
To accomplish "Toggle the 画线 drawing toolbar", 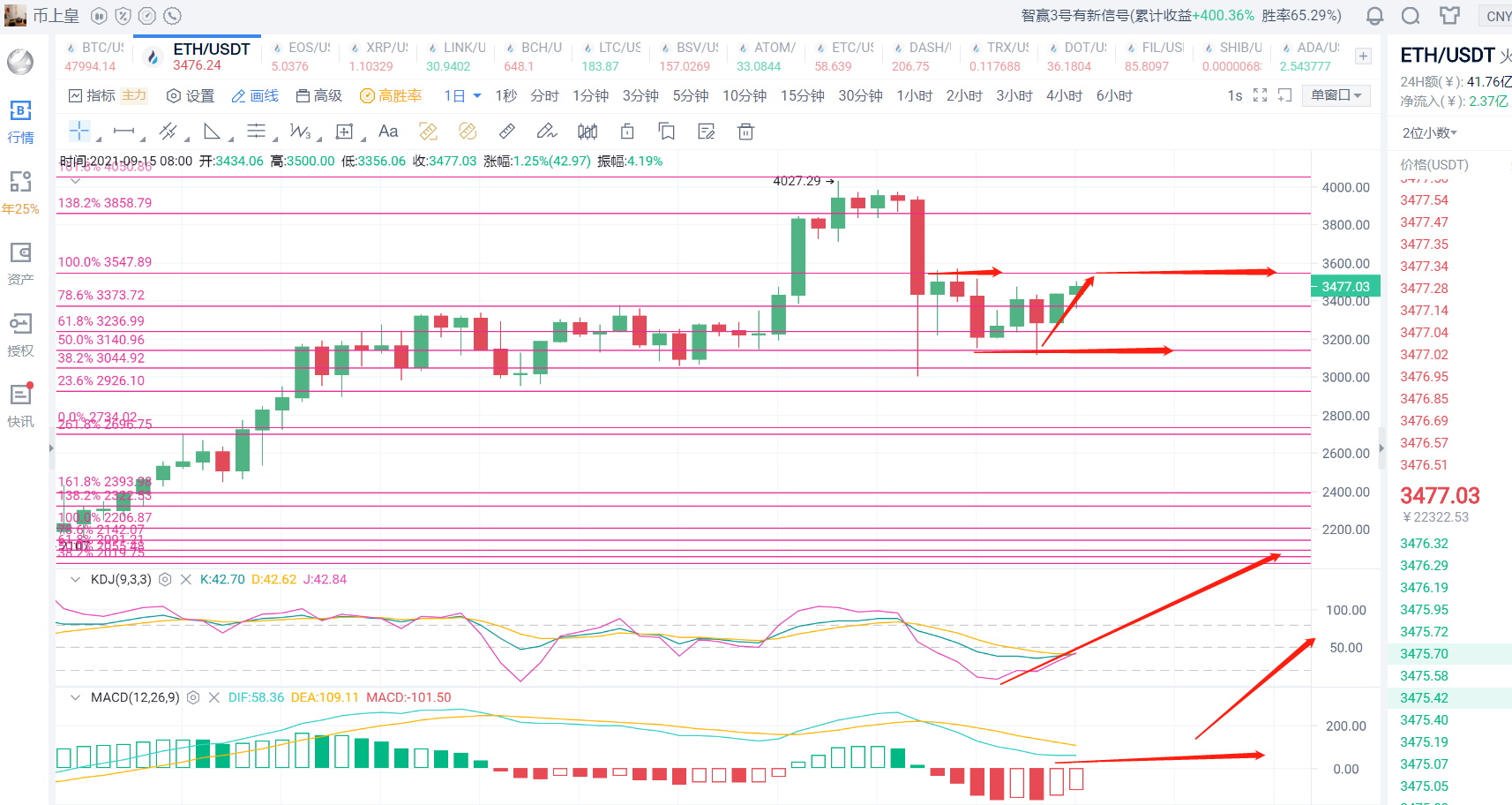I will click(x=255, y=95).
